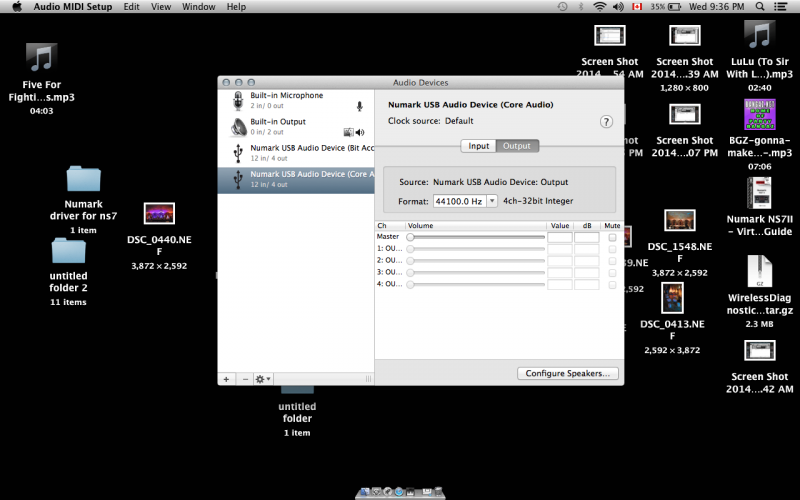Open help with the question mark button

pyautogui.click(x=606, y=122)
